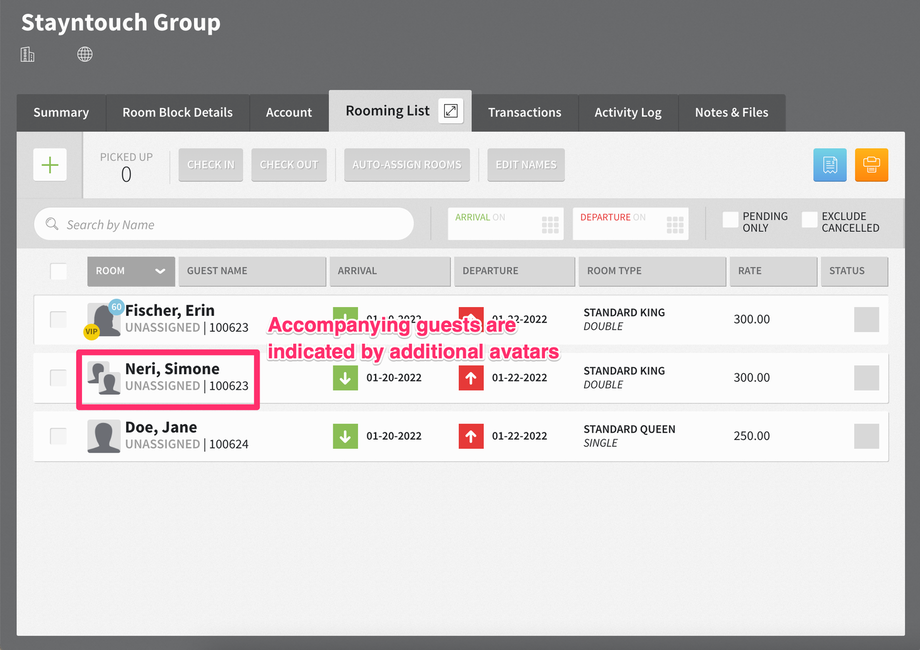The width and height of the screenshot is (920, 650).
Task: Click Doe, Jane's 01-22-2022 departure date
Action: (x=519, y=436)
